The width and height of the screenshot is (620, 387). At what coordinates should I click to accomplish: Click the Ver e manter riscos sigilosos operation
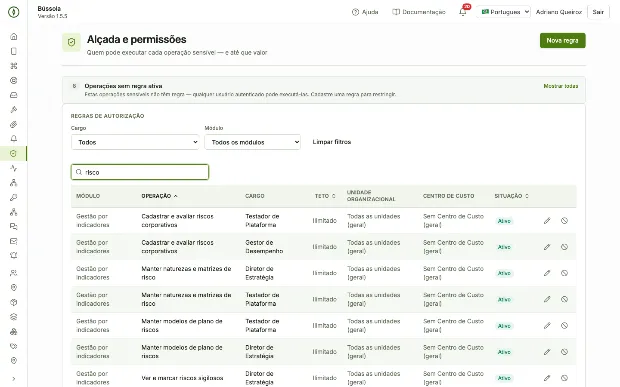pos(182,378)
